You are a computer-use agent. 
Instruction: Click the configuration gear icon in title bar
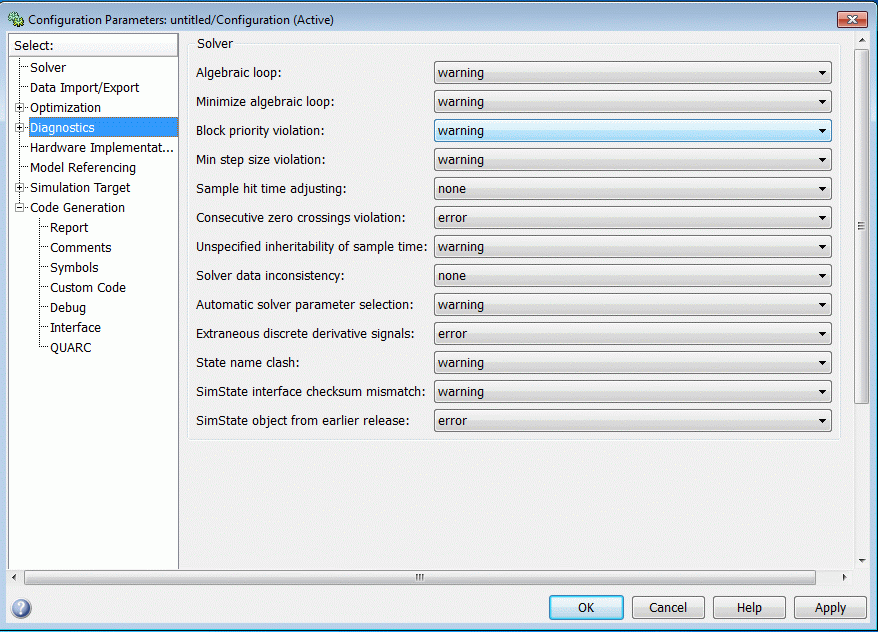point(15,20)
